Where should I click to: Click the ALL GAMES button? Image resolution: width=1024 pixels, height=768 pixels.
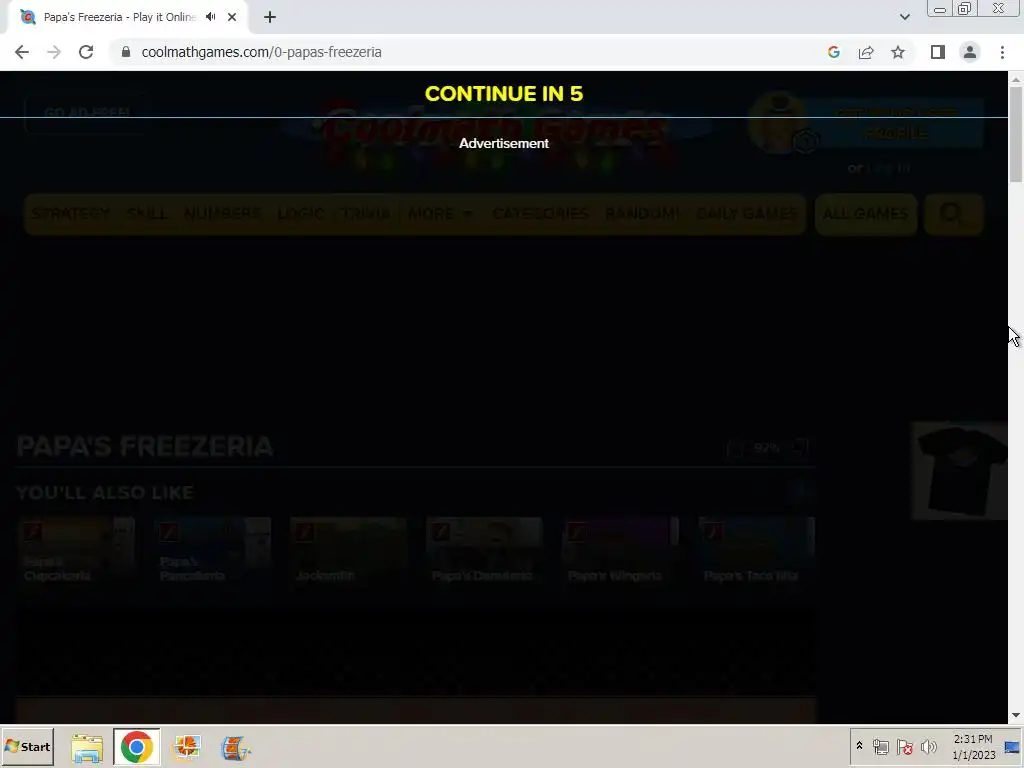coord(865,214)
